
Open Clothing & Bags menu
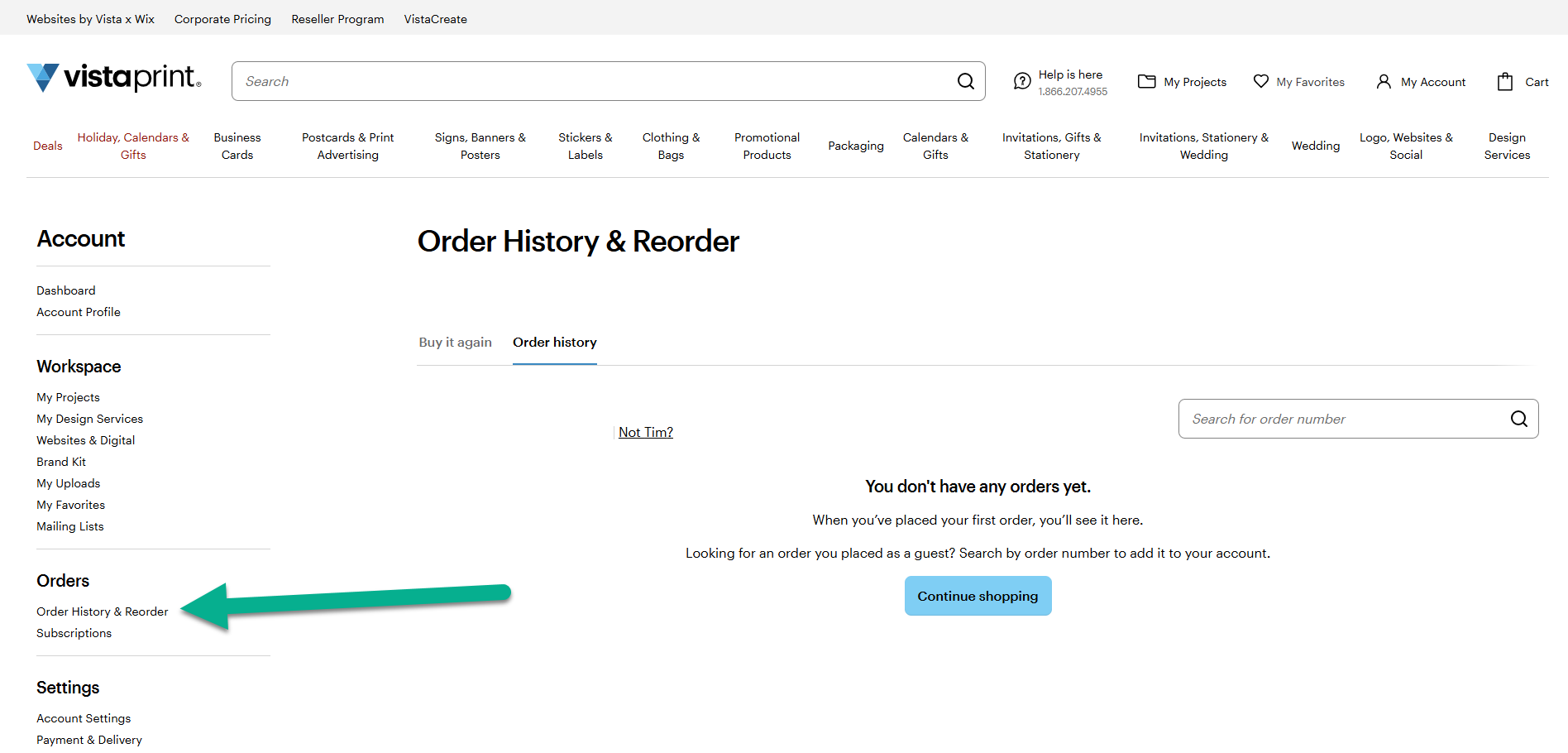[671, 146]
